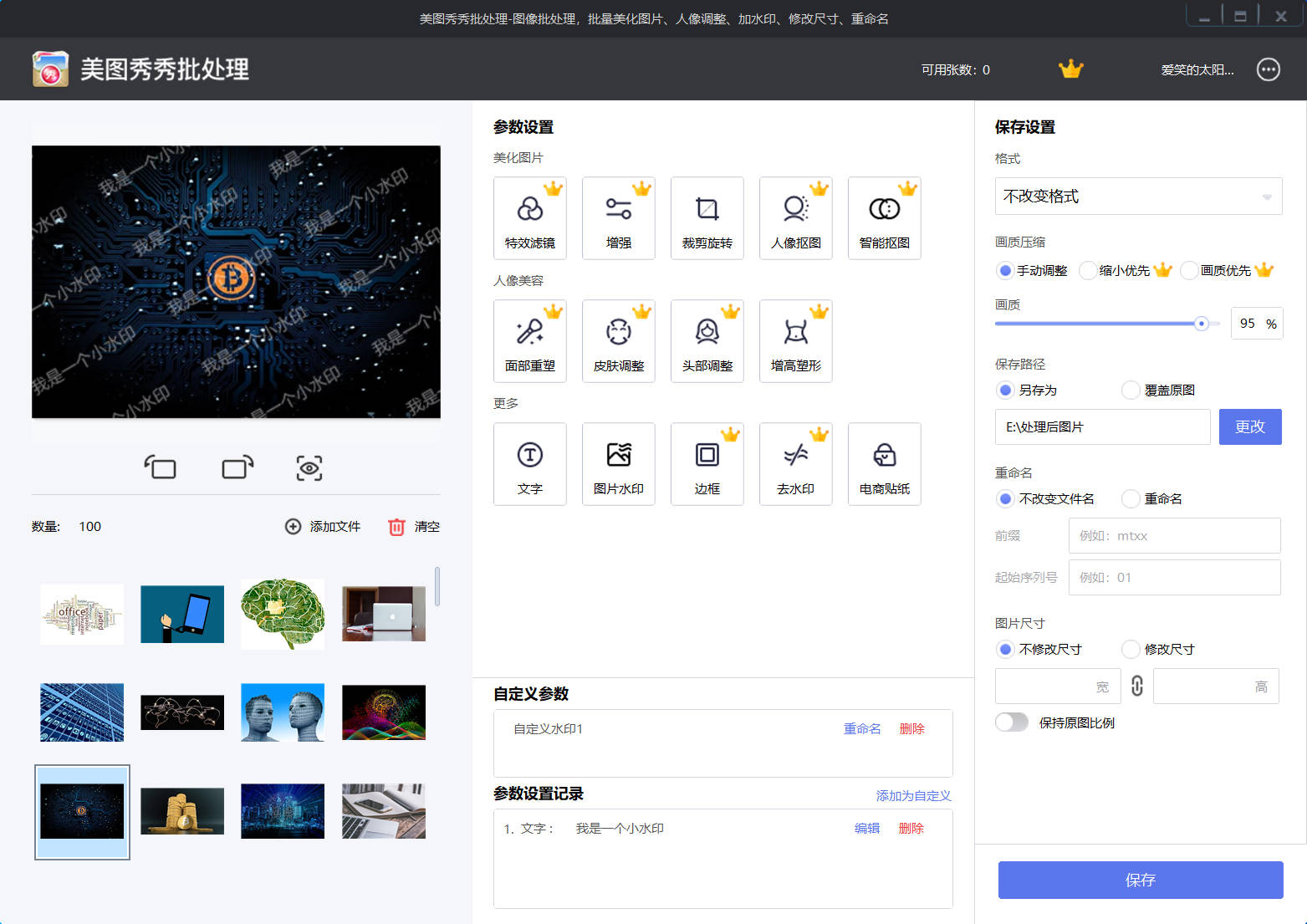Select the blue city skyline thumbnail
1307x924 pixels.
click(283, 811)
